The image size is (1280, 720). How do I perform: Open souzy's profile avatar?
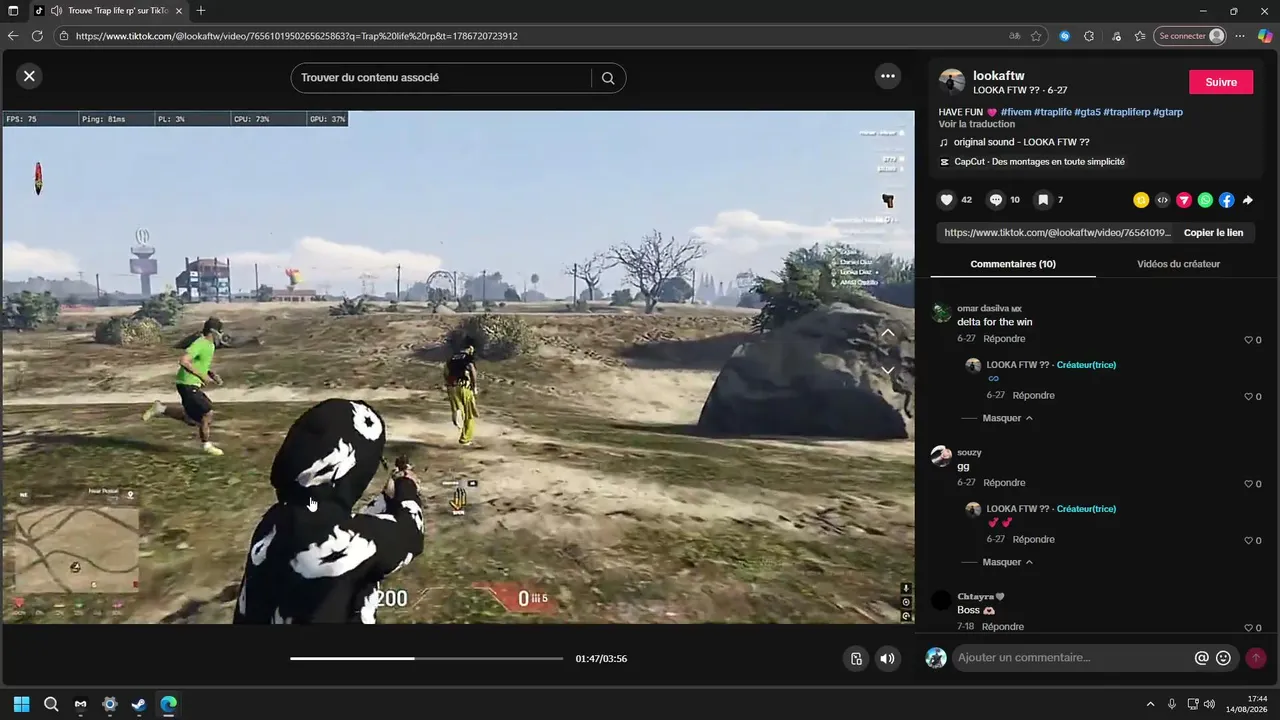(x=941, y=457)
